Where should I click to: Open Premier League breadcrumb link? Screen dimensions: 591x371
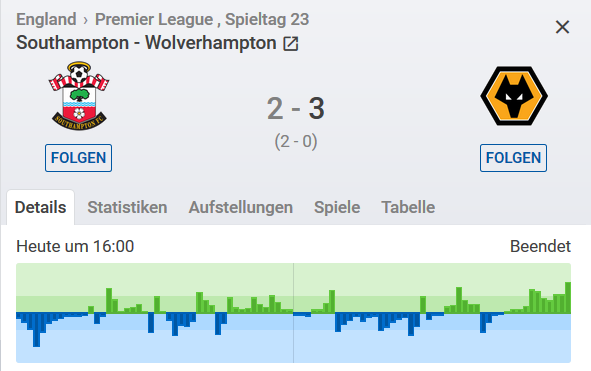[154, 19]
